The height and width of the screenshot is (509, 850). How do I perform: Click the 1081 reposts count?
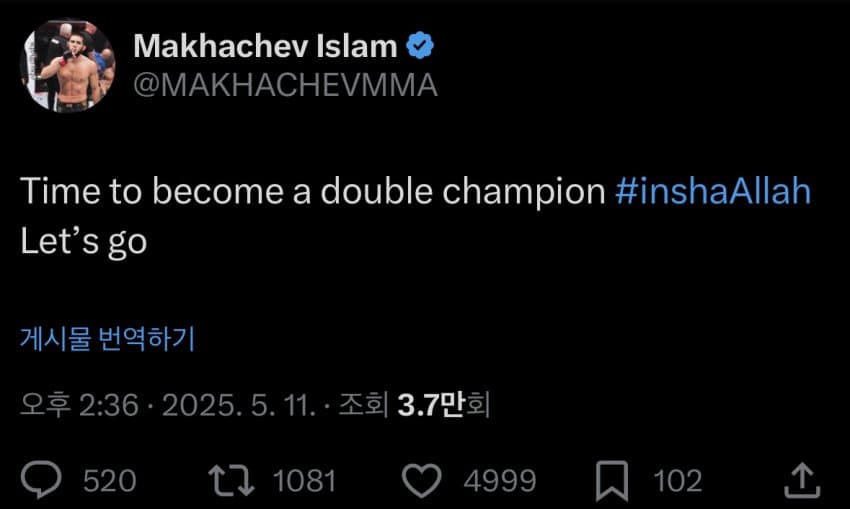pyautogui.click(x=304, y=481)
